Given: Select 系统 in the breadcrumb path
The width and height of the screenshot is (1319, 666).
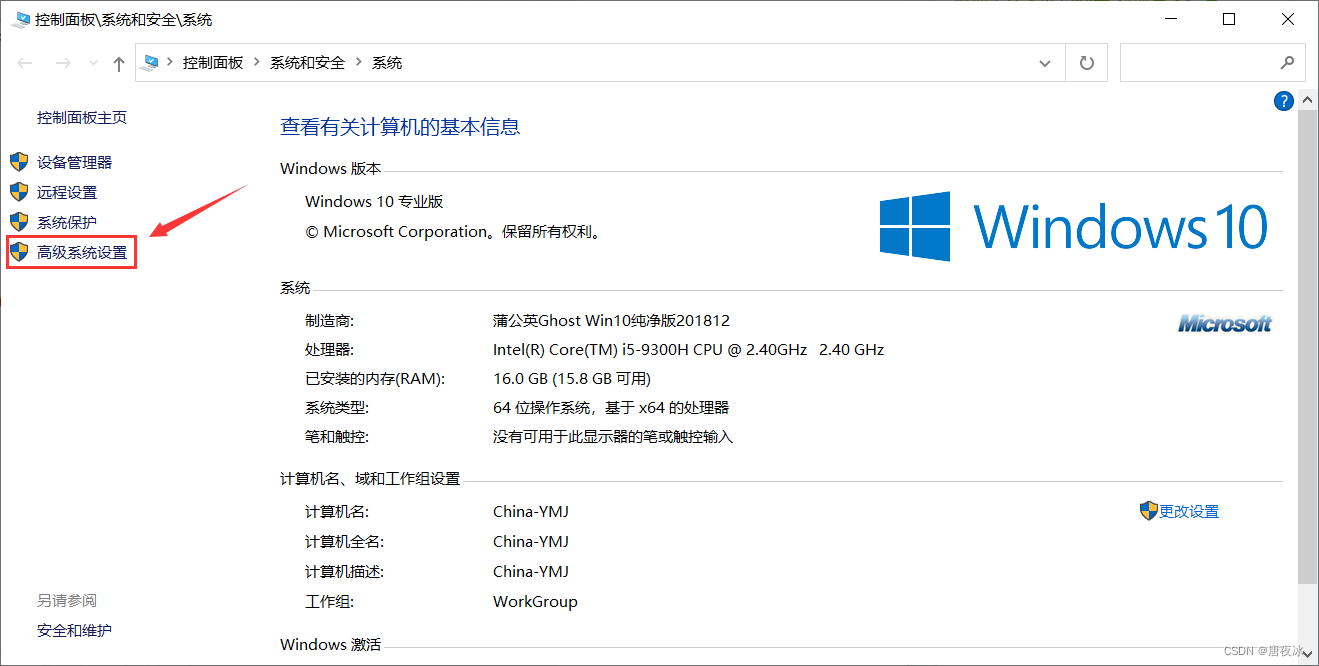Looking at the screenshot, I should (x=386, y=61).
